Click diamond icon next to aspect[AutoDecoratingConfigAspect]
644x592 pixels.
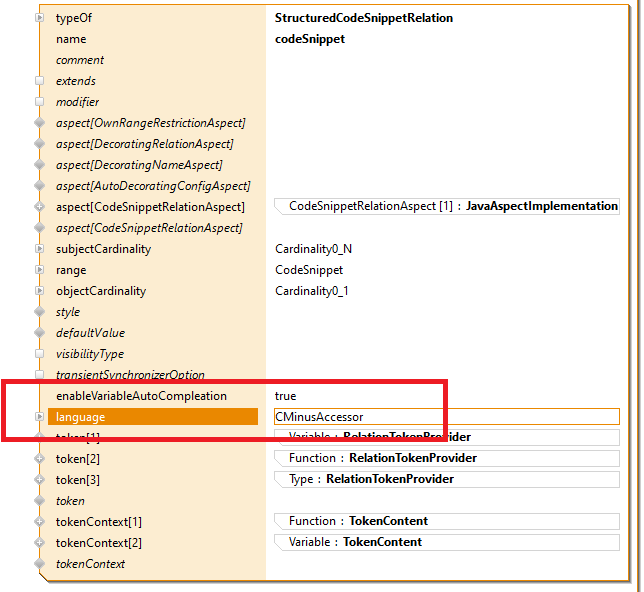[x=39, y=186]
